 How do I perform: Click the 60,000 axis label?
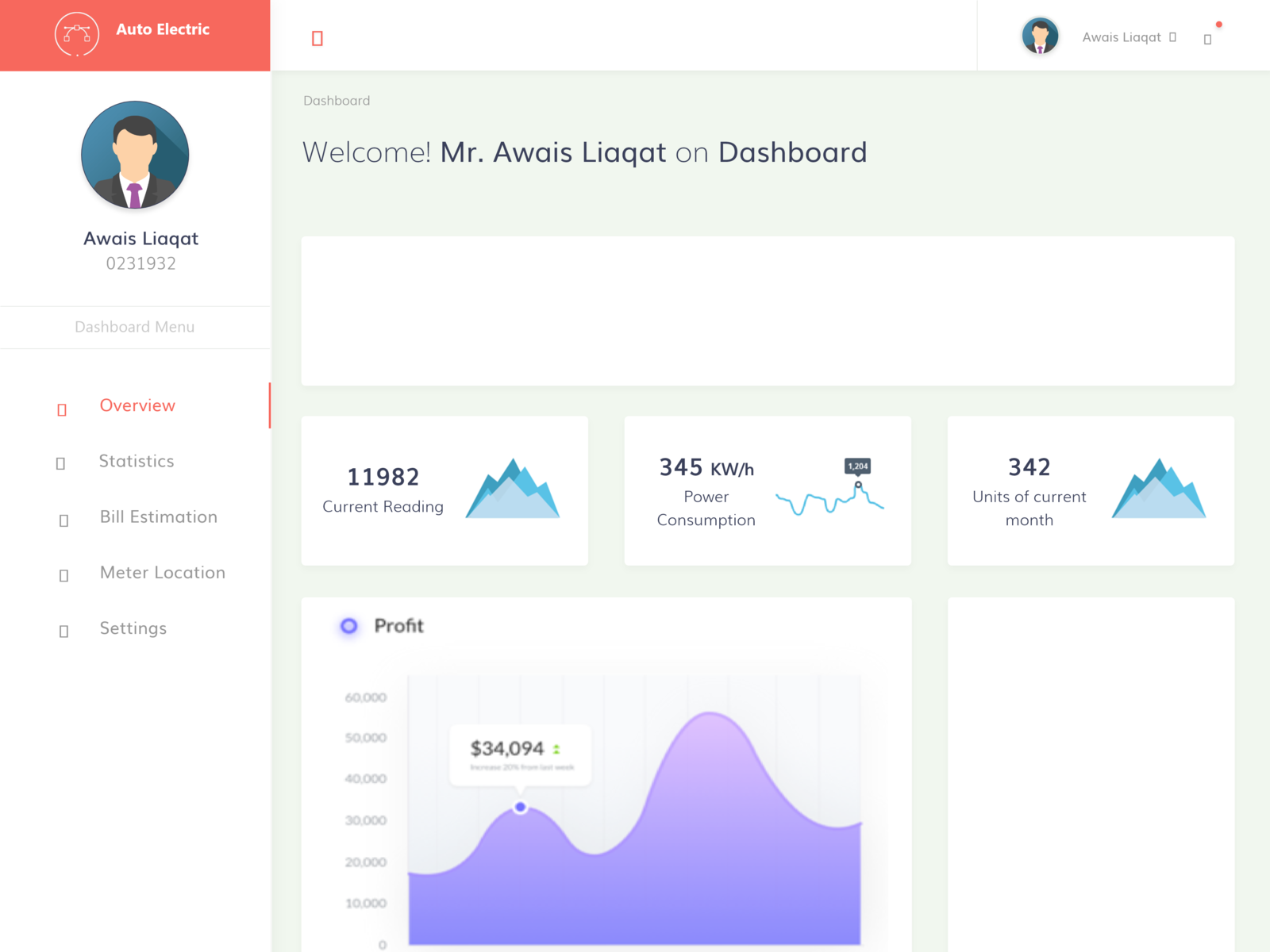click(x=366, y=697)
